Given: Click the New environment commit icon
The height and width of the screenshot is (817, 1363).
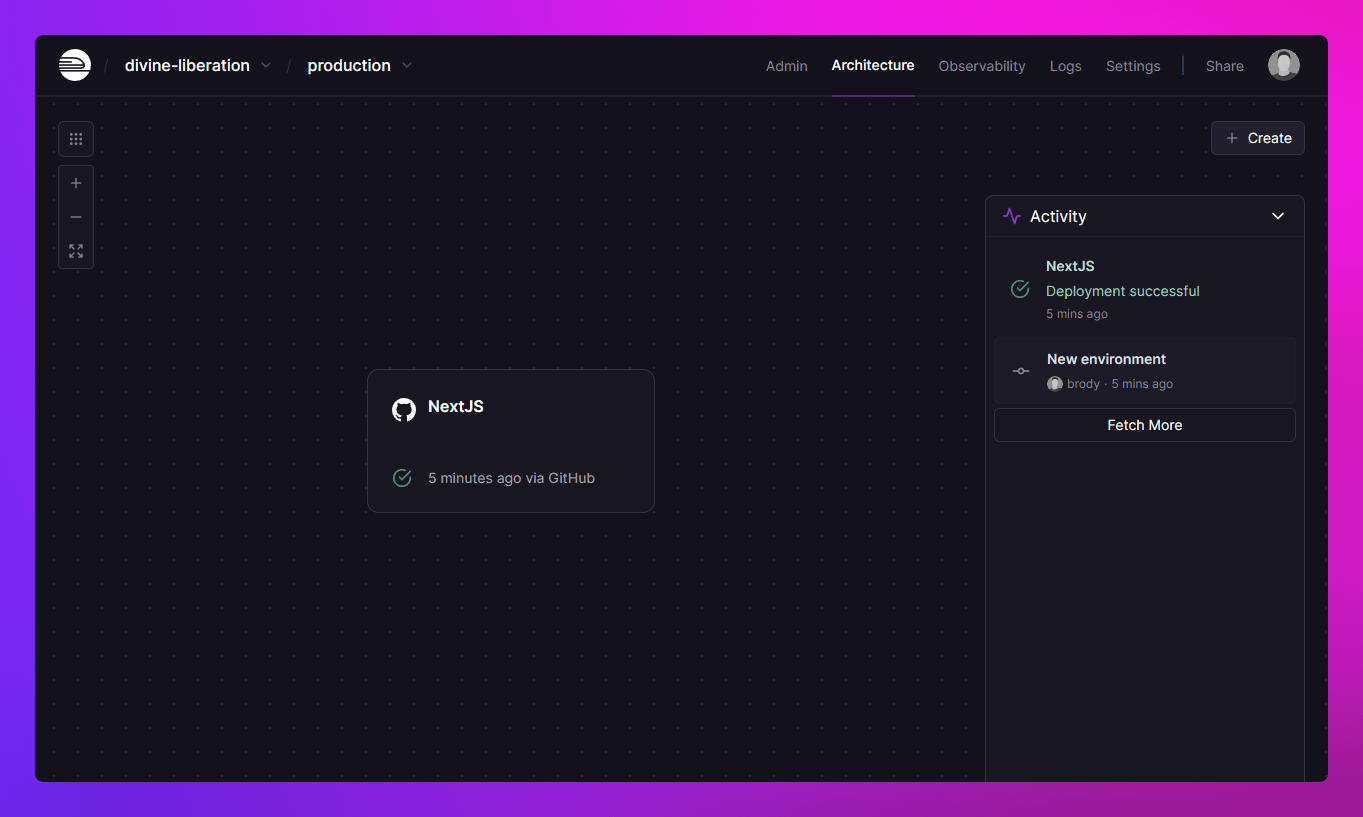Looking at the screenshot, I should (x=1020, y=371).
